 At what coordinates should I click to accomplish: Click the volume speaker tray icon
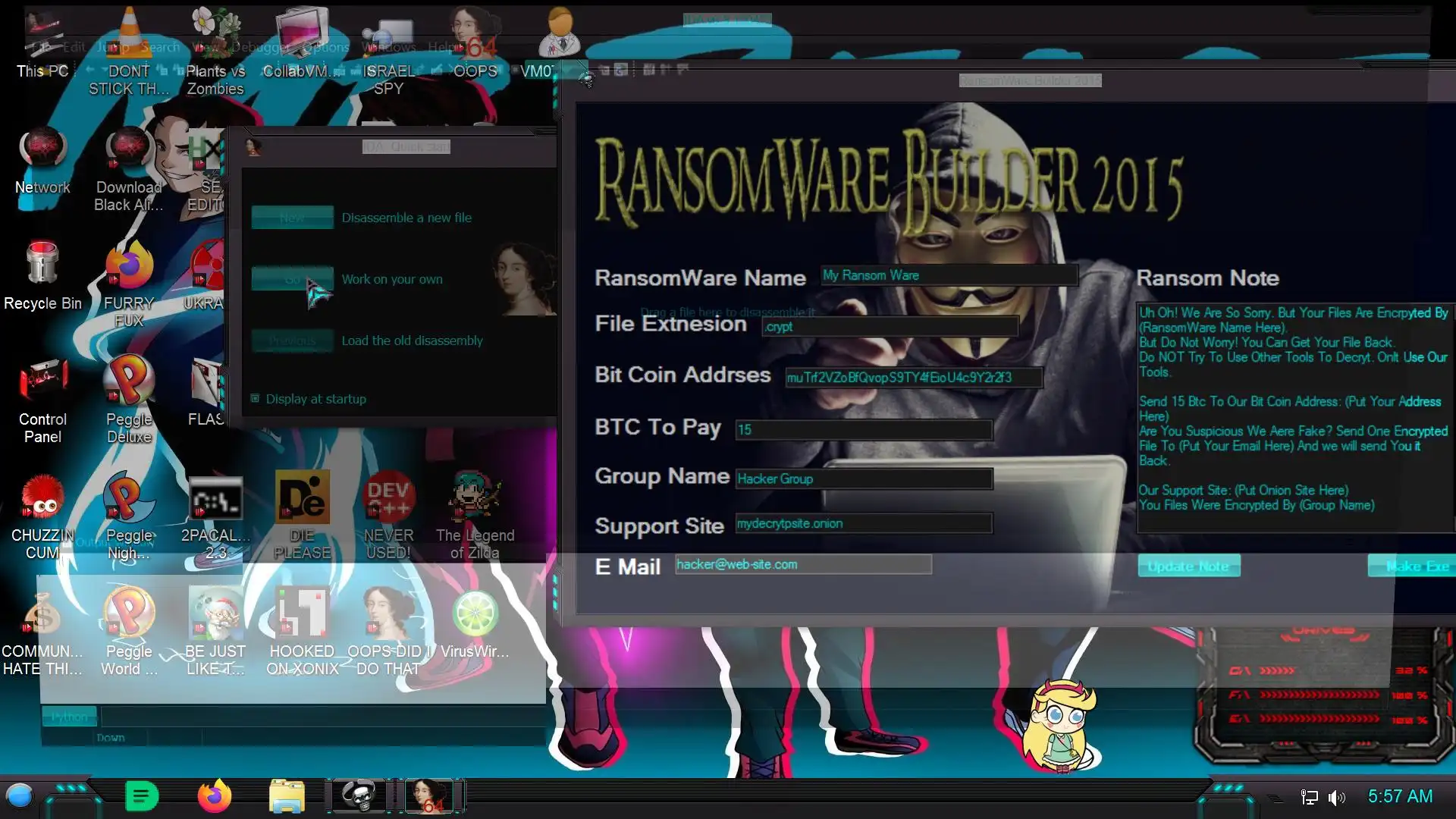click(x=1337, y=797)
